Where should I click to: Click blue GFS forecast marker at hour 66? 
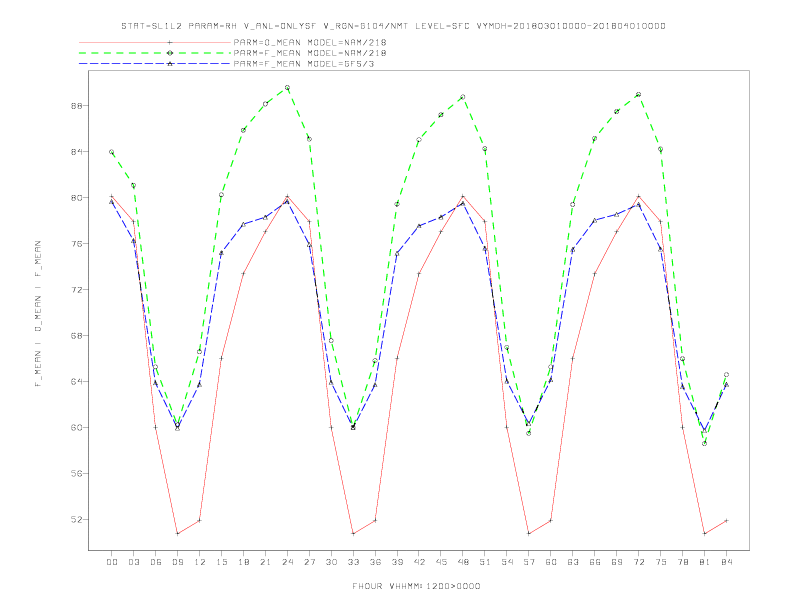coord(595,220)
